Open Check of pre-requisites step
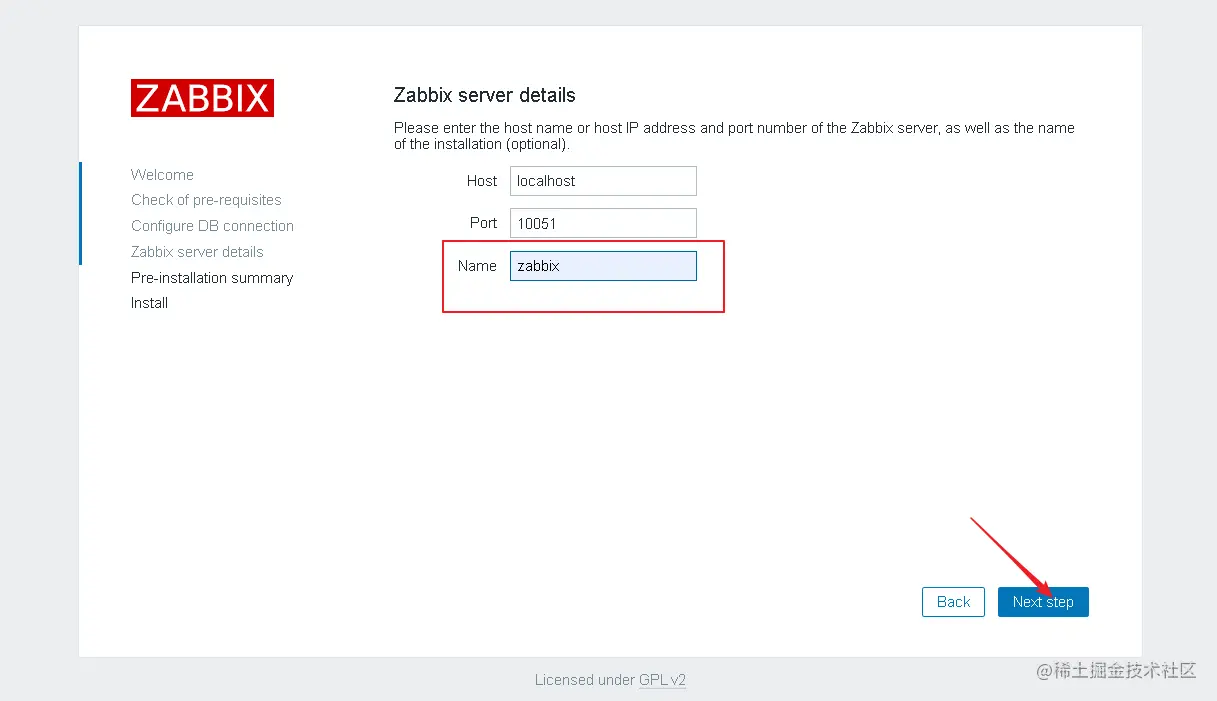1217x701 pixels. pos(206,200)
